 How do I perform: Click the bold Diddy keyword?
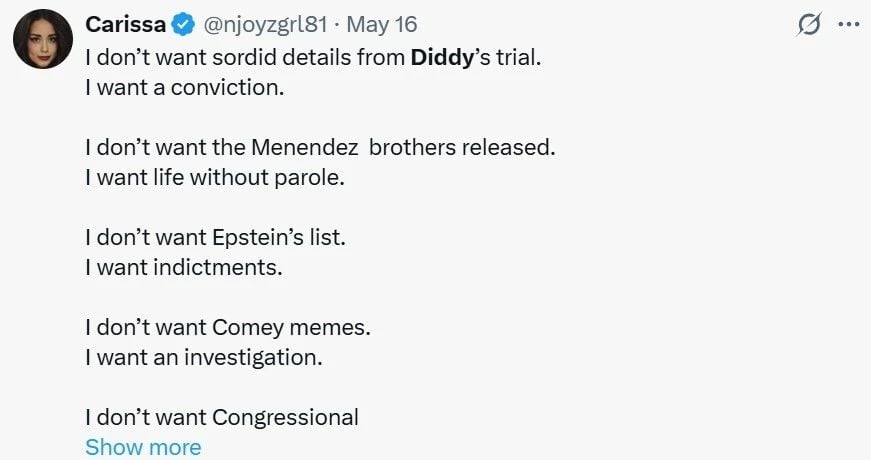point(442,57)
